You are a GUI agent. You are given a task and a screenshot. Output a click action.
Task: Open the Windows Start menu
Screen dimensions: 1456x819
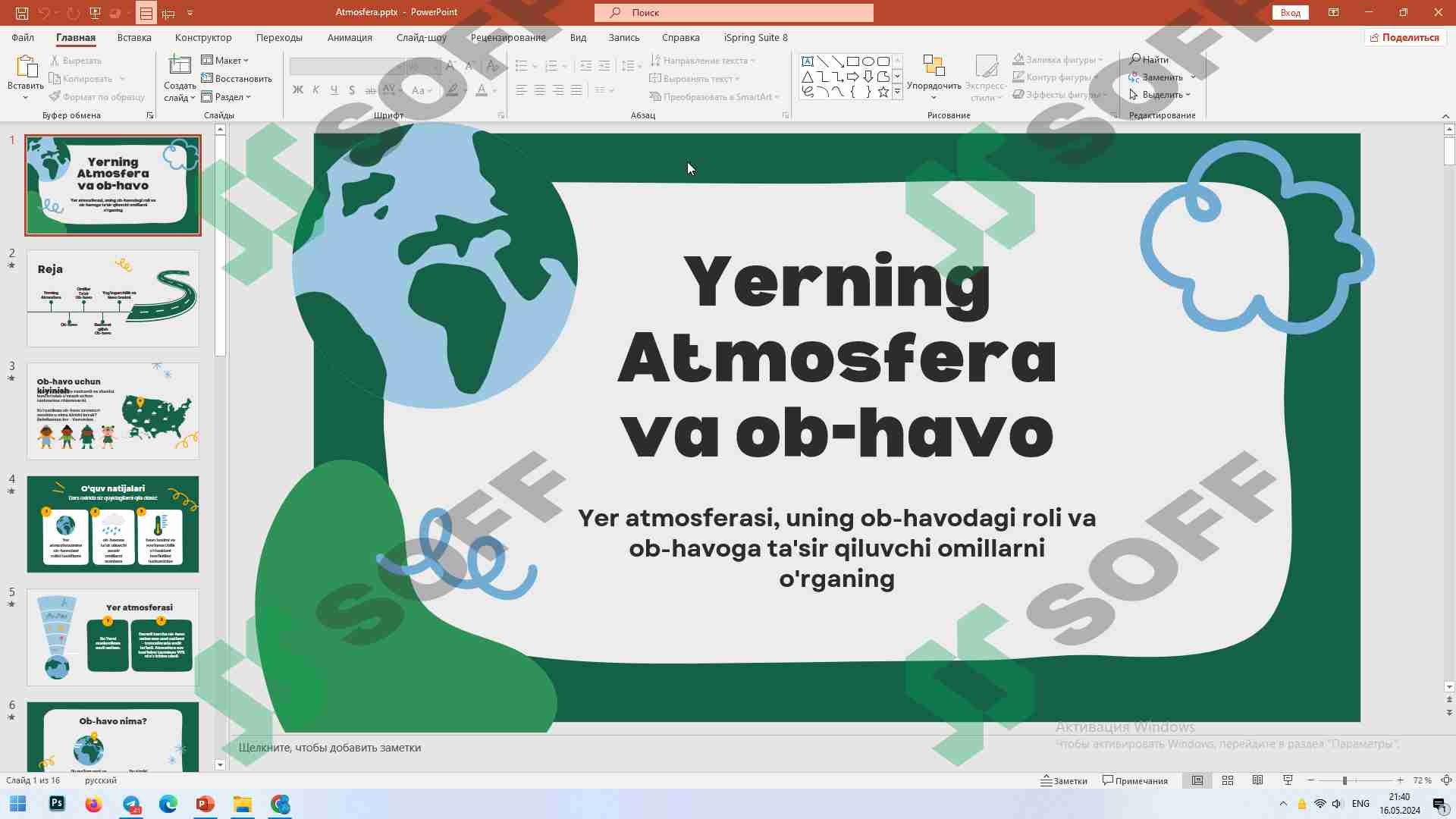click(18, 804)
